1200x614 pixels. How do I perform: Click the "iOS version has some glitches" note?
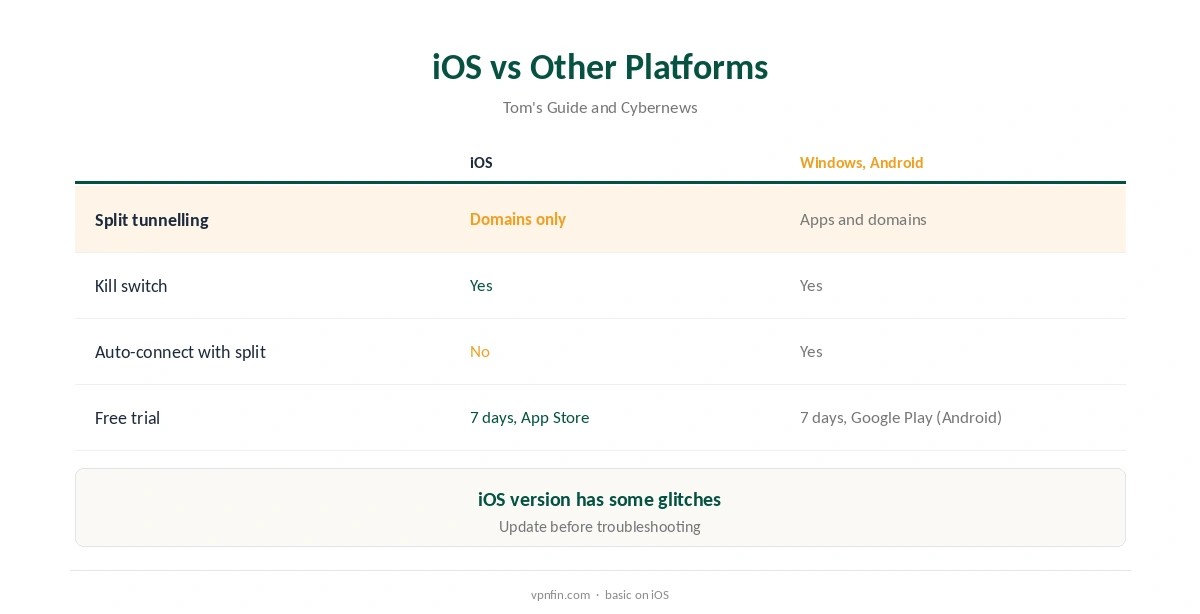600,499
